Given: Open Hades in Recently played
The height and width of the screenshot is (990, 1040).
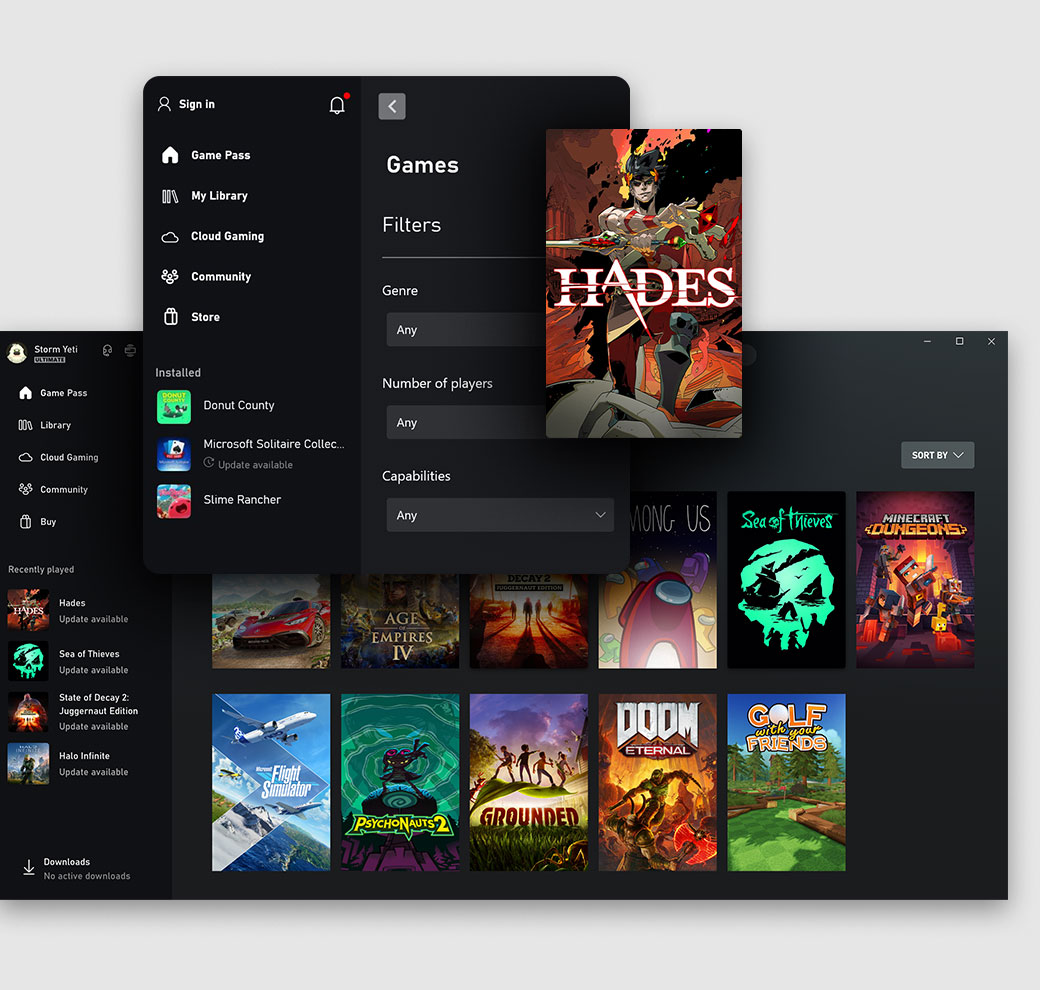Looking at the screenshot, I should 68,610.
